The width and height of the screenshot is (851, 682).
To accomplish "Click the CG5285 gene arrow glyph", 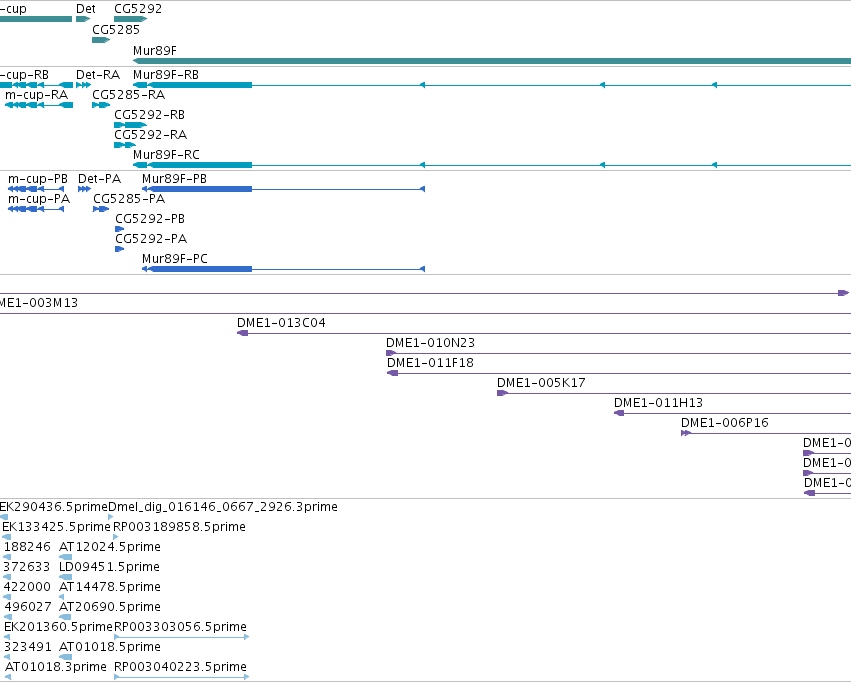I will click(x=101, y=40).
